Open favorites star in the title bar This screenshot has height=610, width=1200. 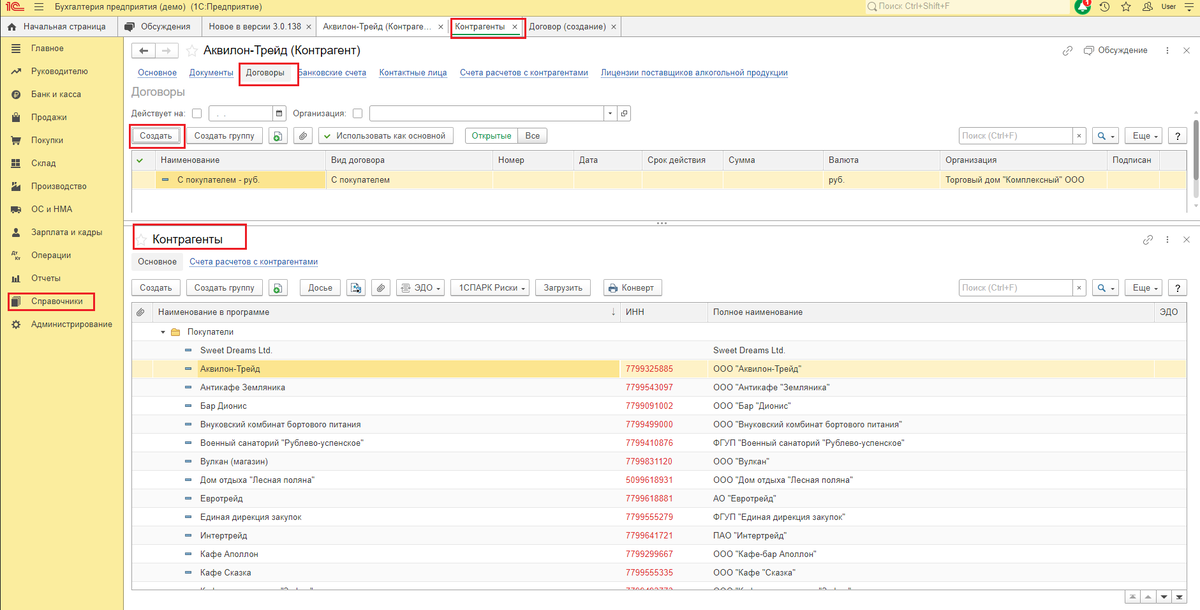[x=1125, y=7]
